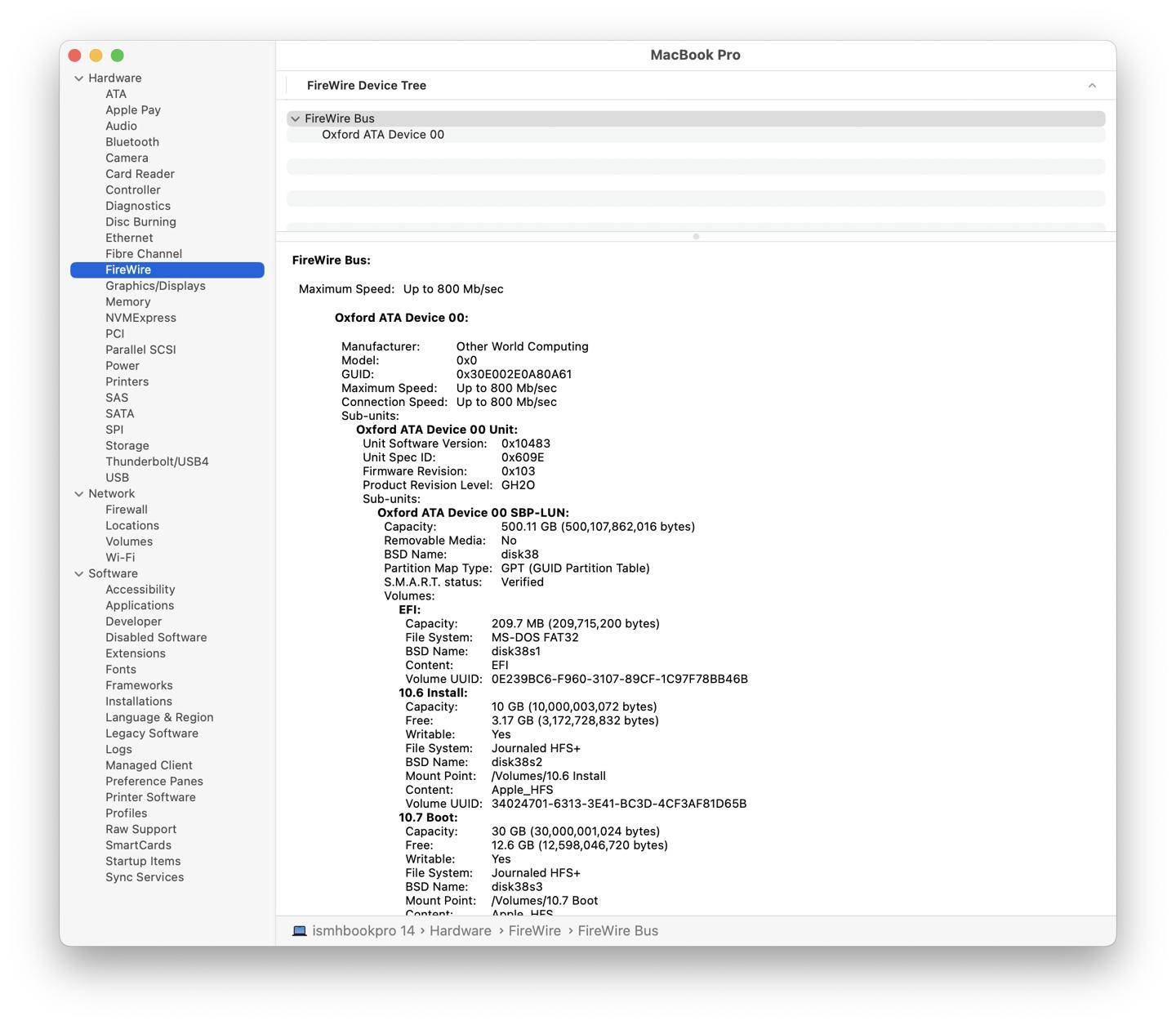Collapse the FireWire Device Tree header chevron
This screenshot has height=1025, width=1176.
(x=1092, y=86)
